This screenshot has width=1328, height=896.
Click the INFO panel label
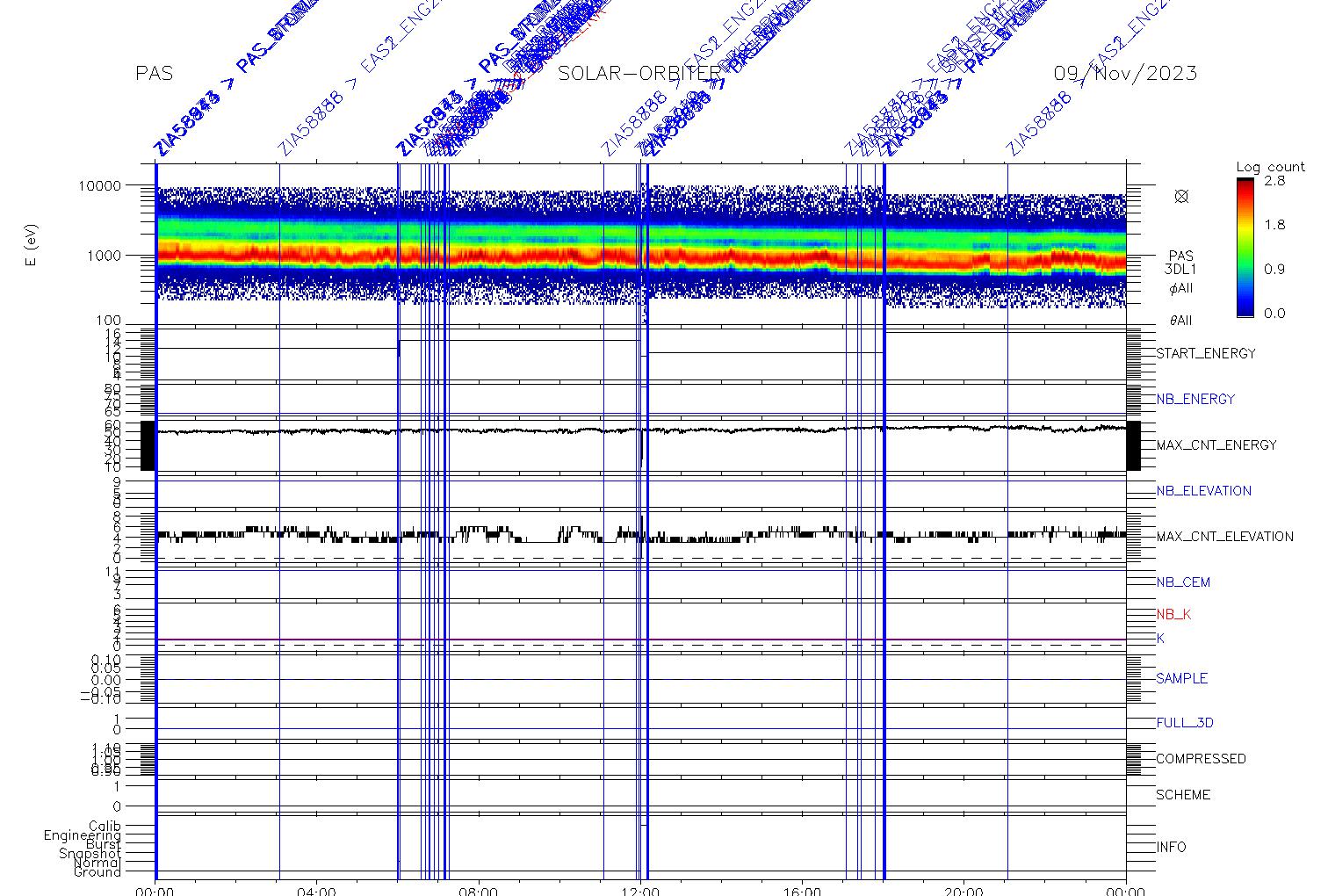point(1171,848)
